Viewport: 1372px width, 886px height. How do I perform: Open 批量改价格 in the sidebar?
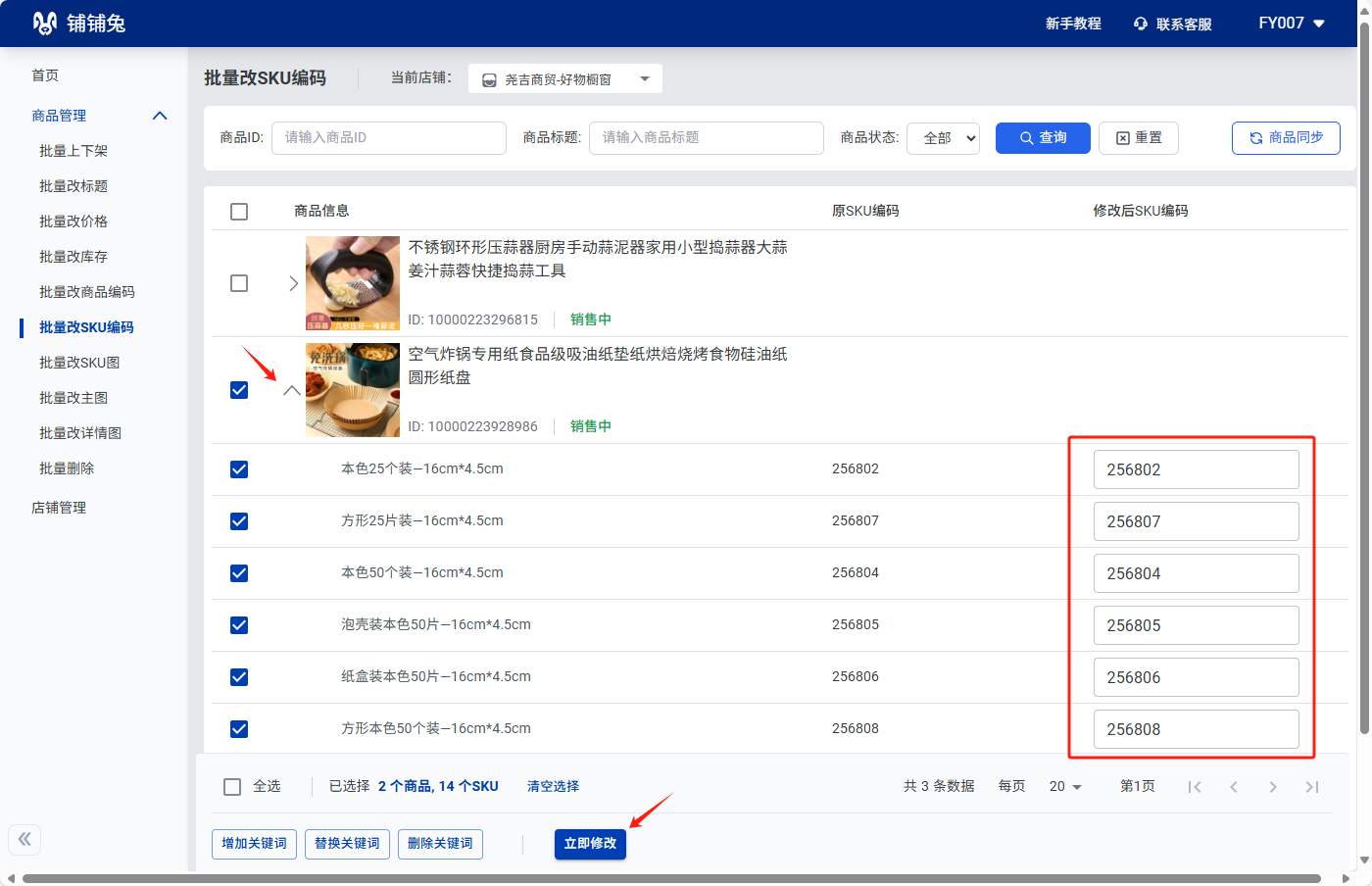73,221
